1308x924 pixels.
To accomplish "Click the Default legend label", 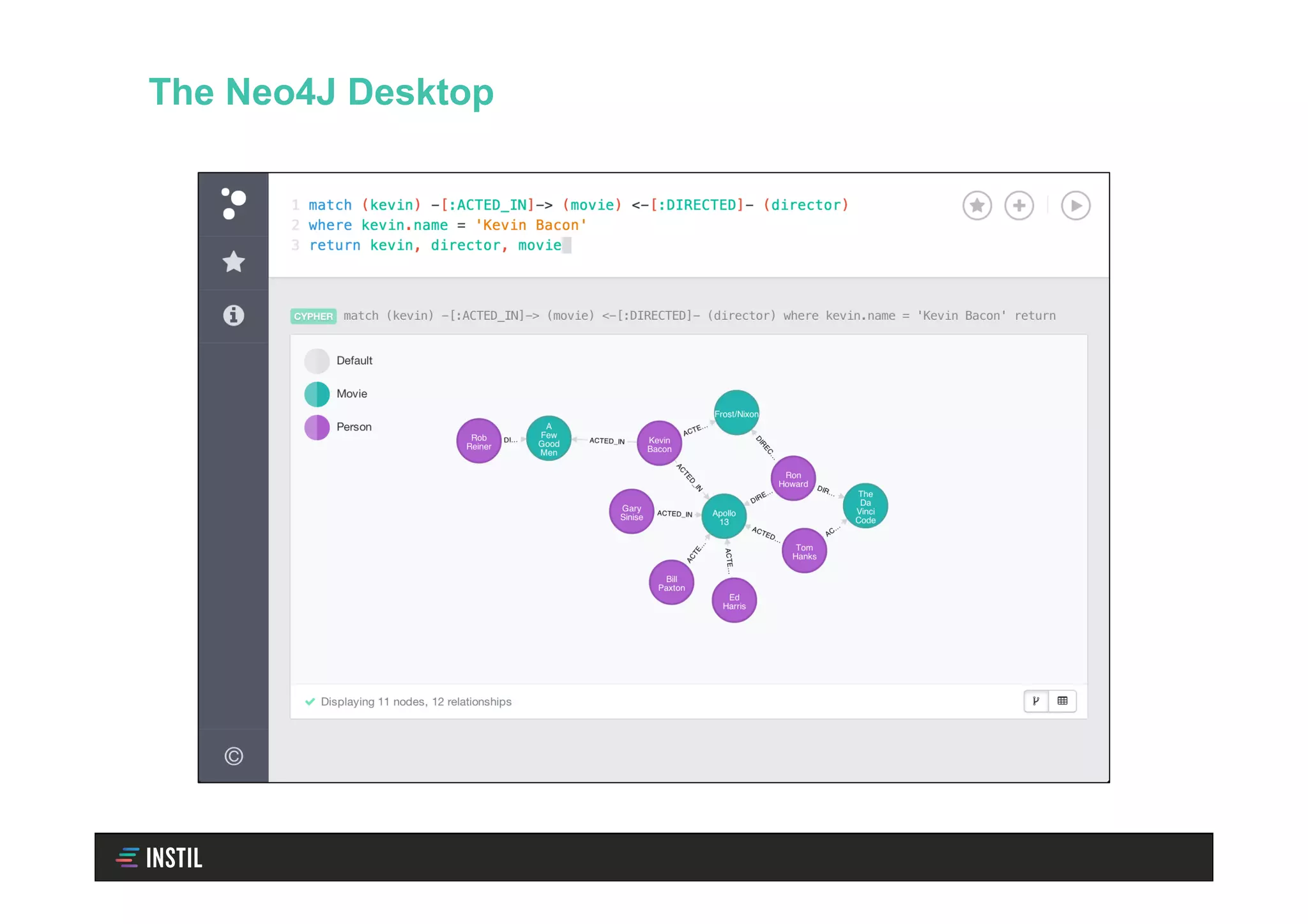I will click(x=354, y=361).
